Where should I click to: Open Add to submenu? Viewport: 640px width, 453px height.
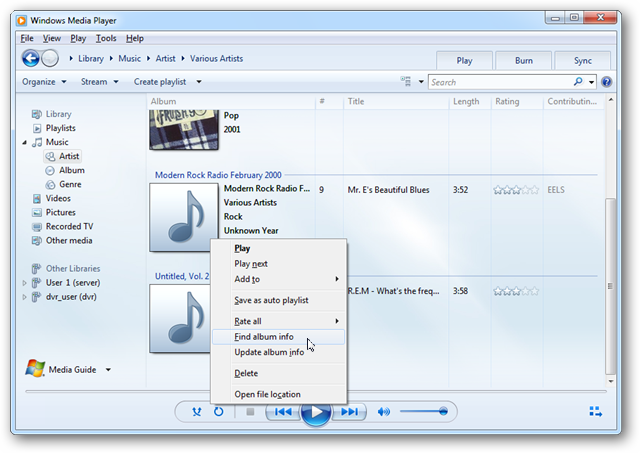point(278,279)
